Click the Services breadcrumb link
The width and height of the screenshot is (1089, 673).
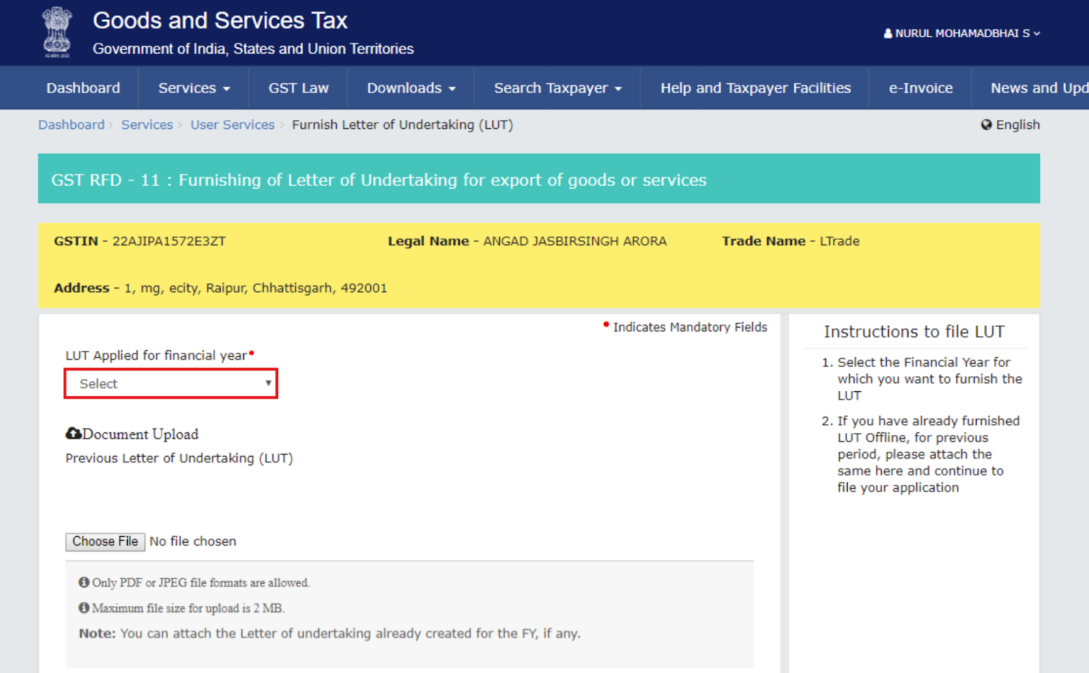click(x=147, y=125)
